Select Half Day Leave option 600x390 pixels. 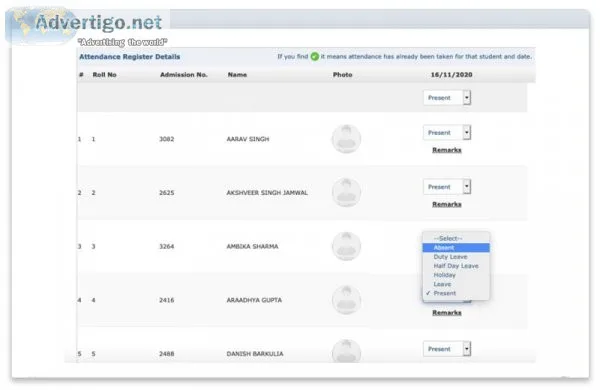tap(456, 266)
